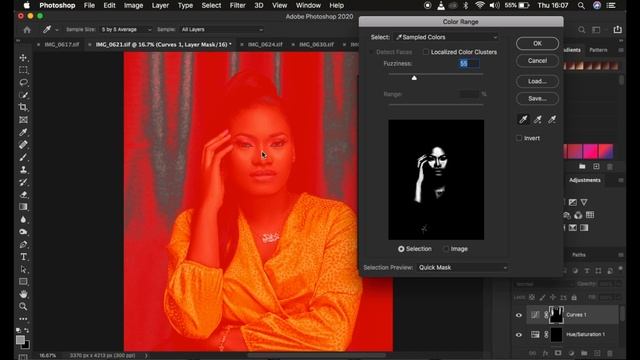Viewport: 640px width, 360px height.
Task: Select the Spot Healing Brush tool
Action: [x=23, y=144]
